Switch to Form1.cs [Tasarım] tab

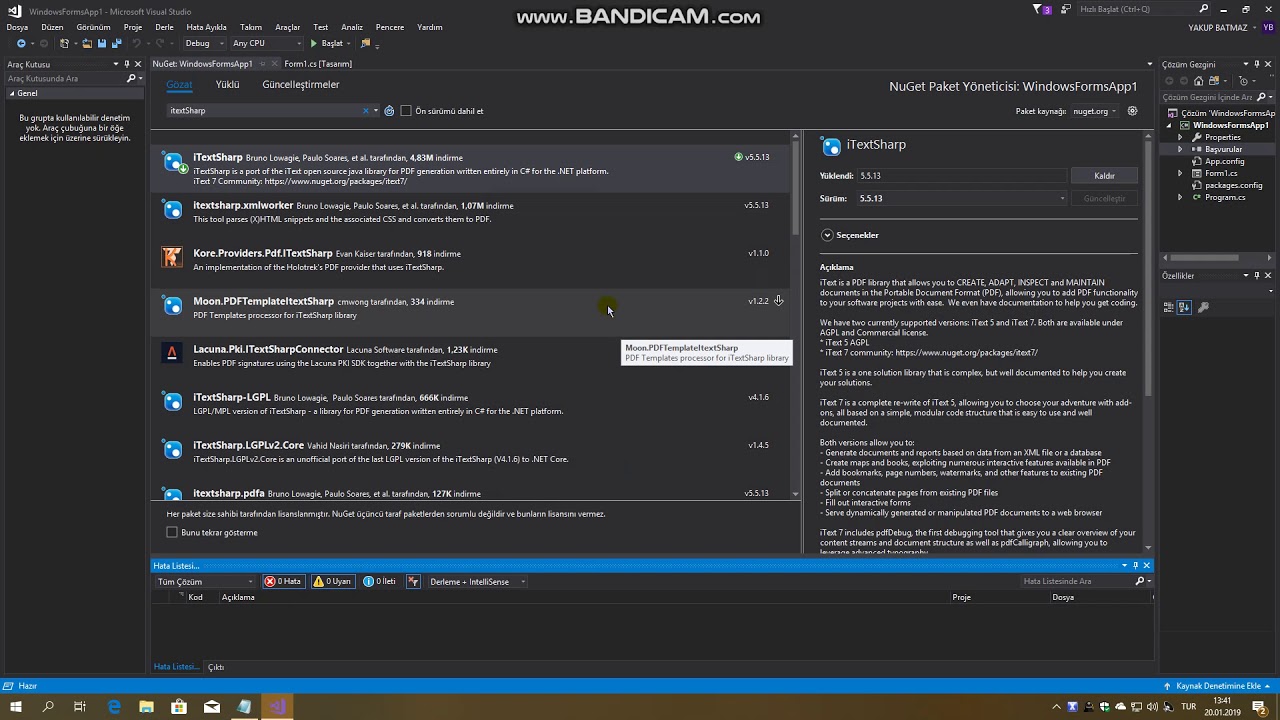point(318,64)
